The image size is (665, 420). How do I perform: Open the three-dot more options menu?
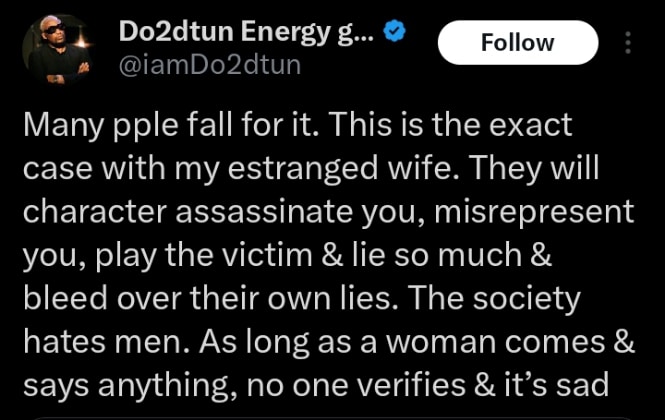tap(628, 43)
